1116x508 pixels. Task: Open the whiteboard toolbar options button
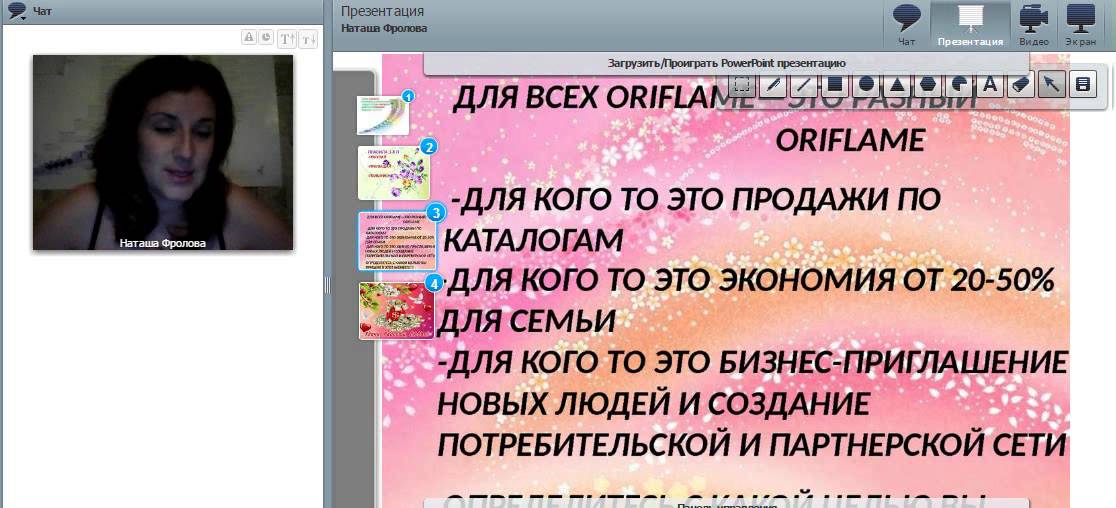coord(1083,85)
